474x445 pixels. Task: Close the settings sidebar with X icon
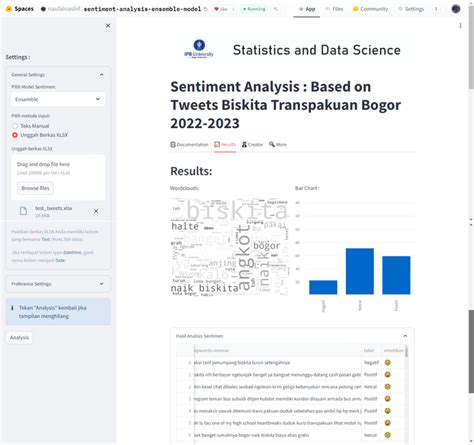108,26
